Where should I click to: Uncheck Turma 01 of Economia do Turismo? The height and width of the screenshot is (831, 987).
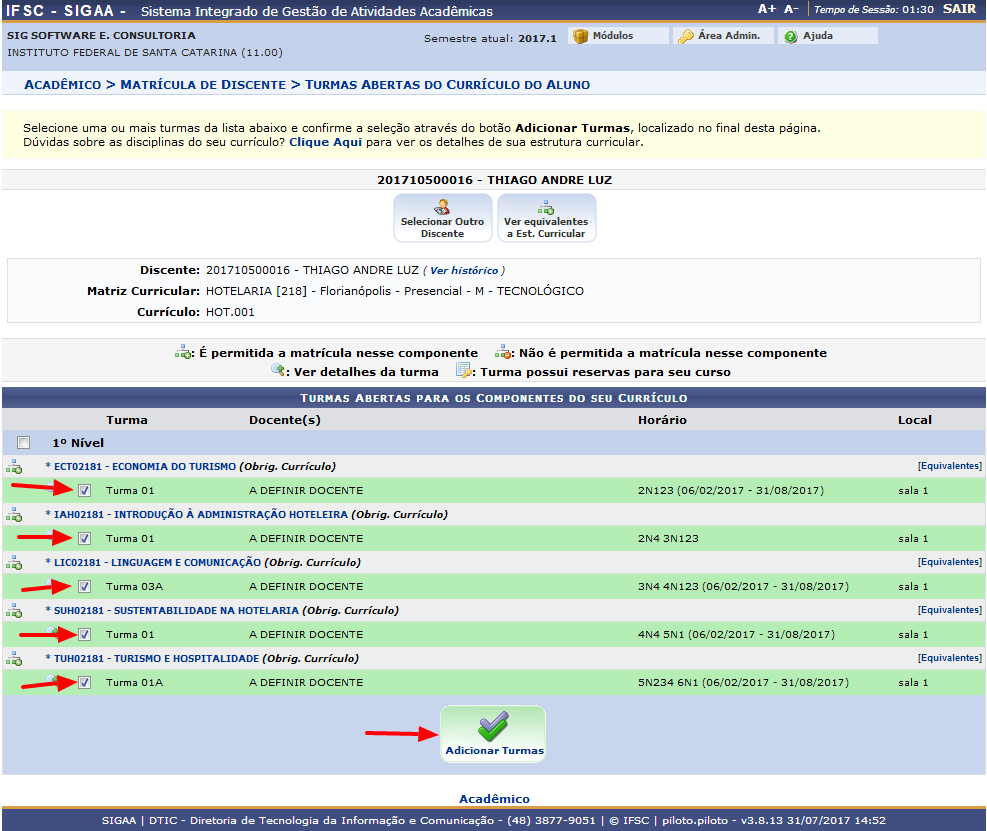(84, 491)
